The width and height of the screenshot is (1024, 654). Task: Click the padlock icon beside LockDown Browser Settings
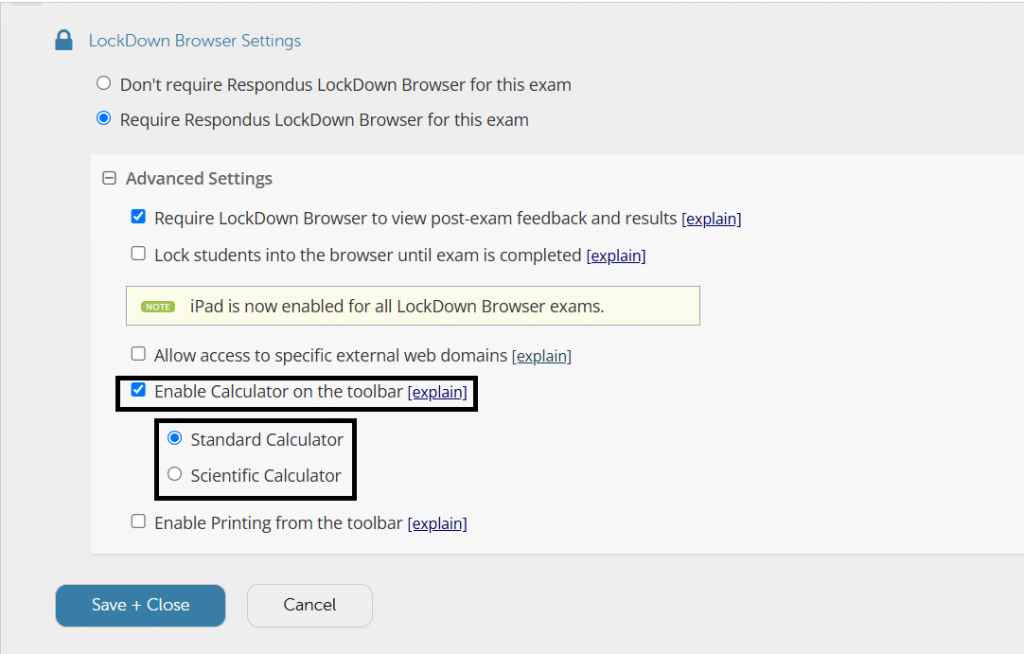point(64,39)
